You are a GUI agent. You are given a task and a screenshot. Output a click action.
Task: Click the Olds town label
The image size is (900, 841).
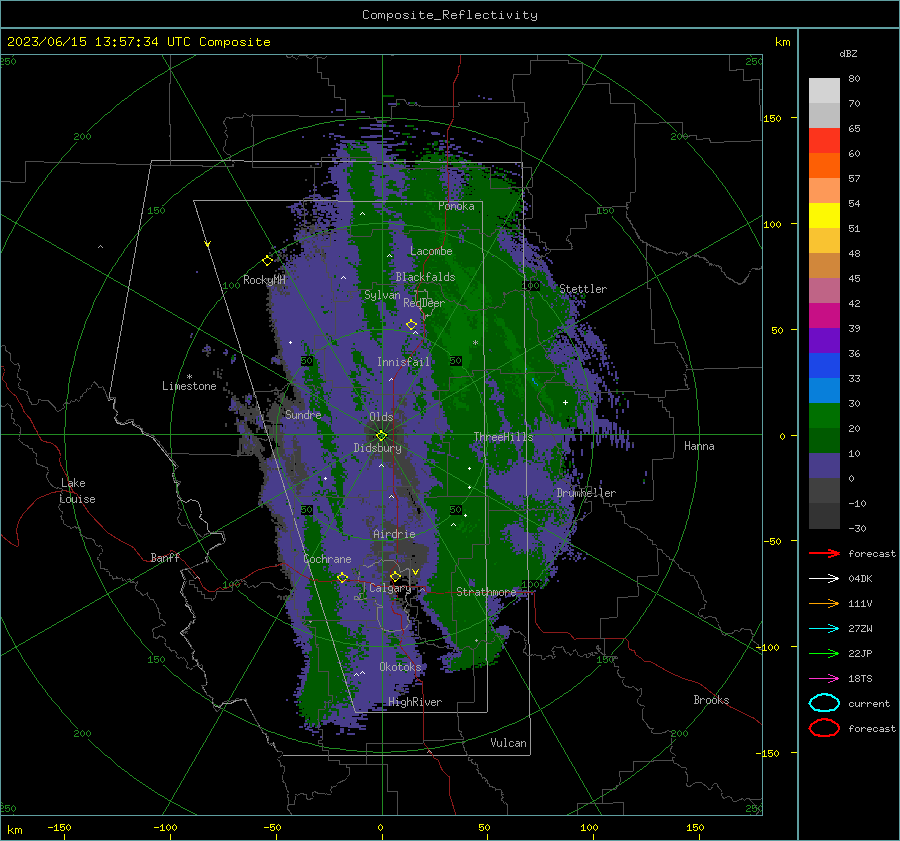click(381, 417)
